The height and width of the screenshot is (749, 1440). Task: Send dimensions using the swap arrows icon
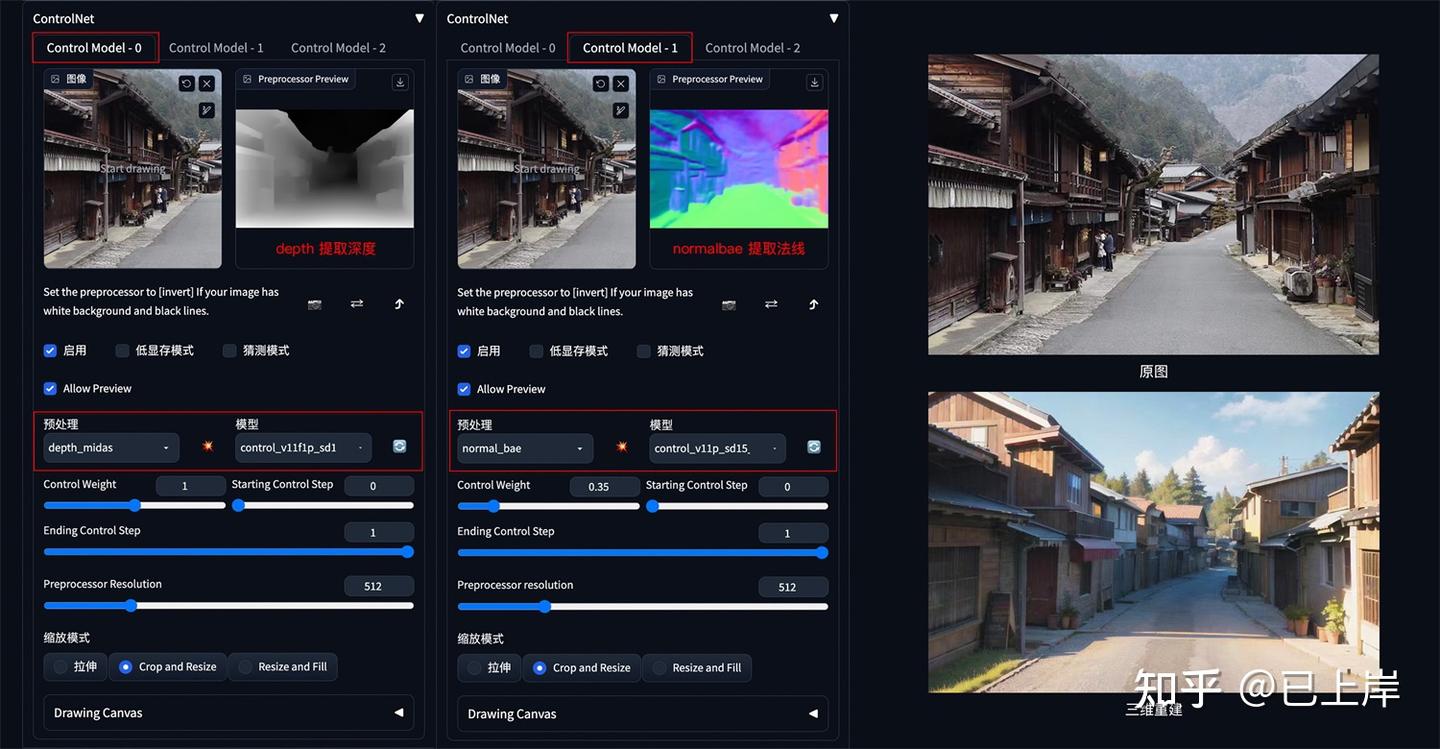[x=356, y=304]
